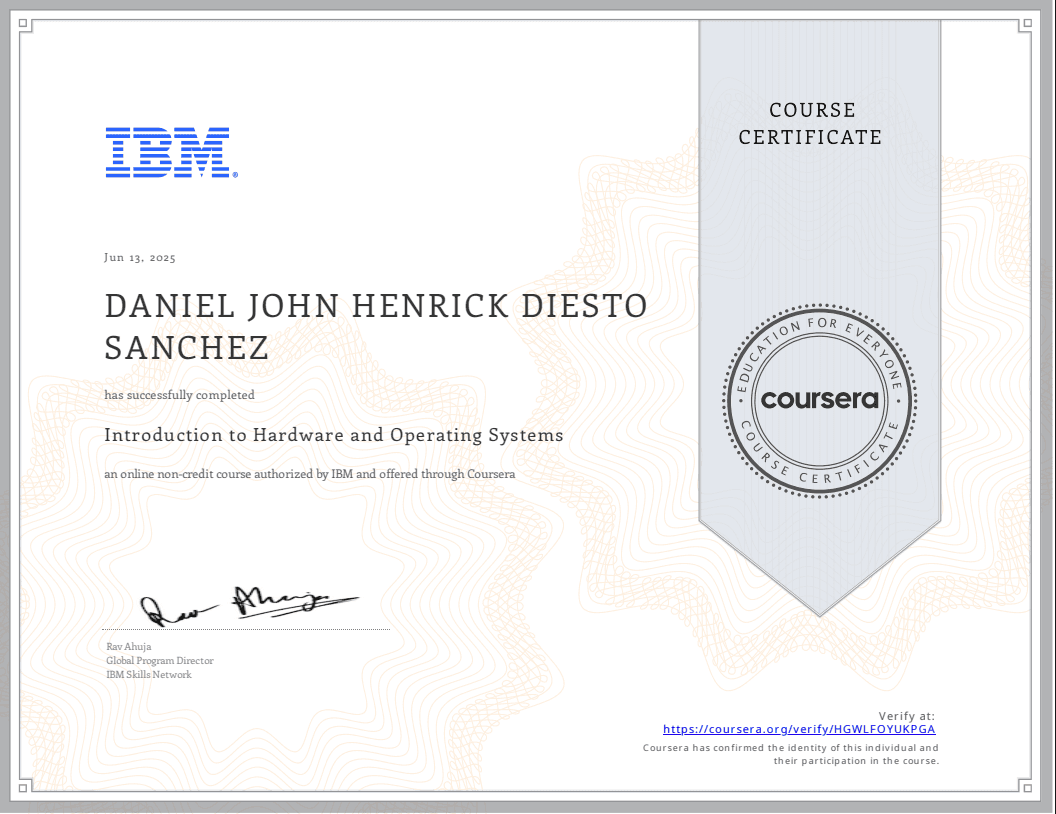
Task: Click the IBM logo
Action: point(170,153)
